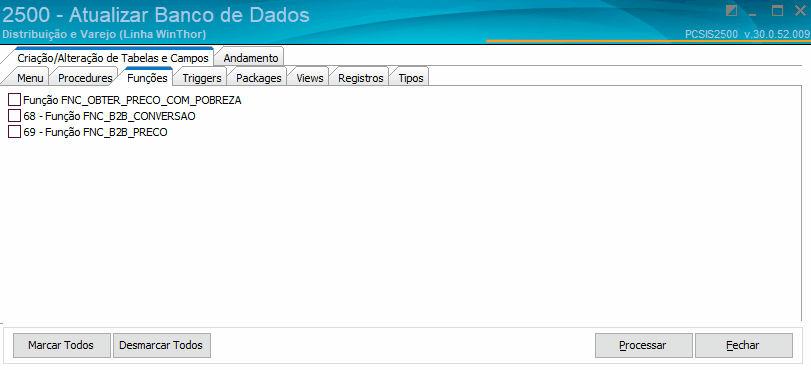Switch to the Procedures tab

[85, 78]
